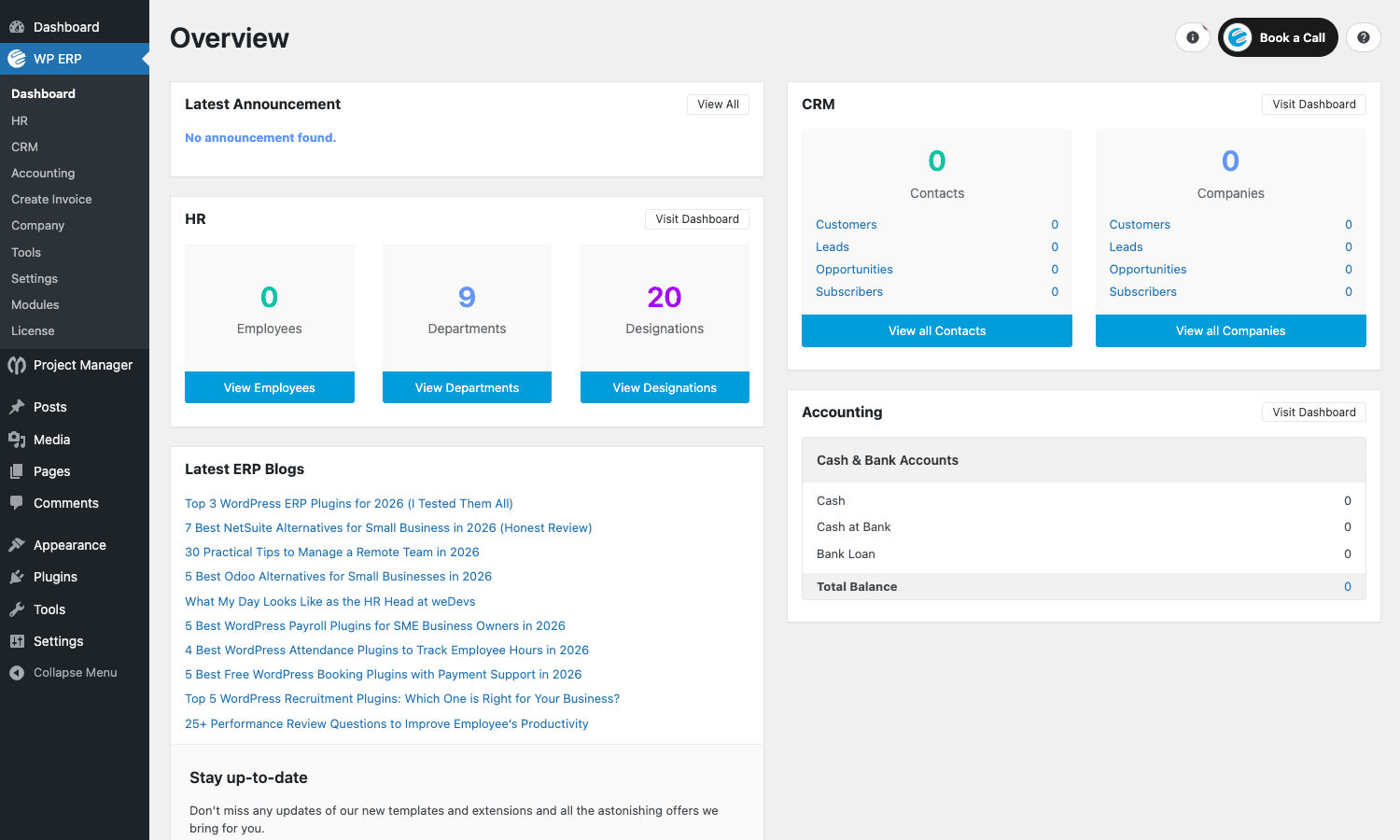Open the WP ERP Tools submenu item
The image size is (1400, 840).
click(x=26, y=252)
